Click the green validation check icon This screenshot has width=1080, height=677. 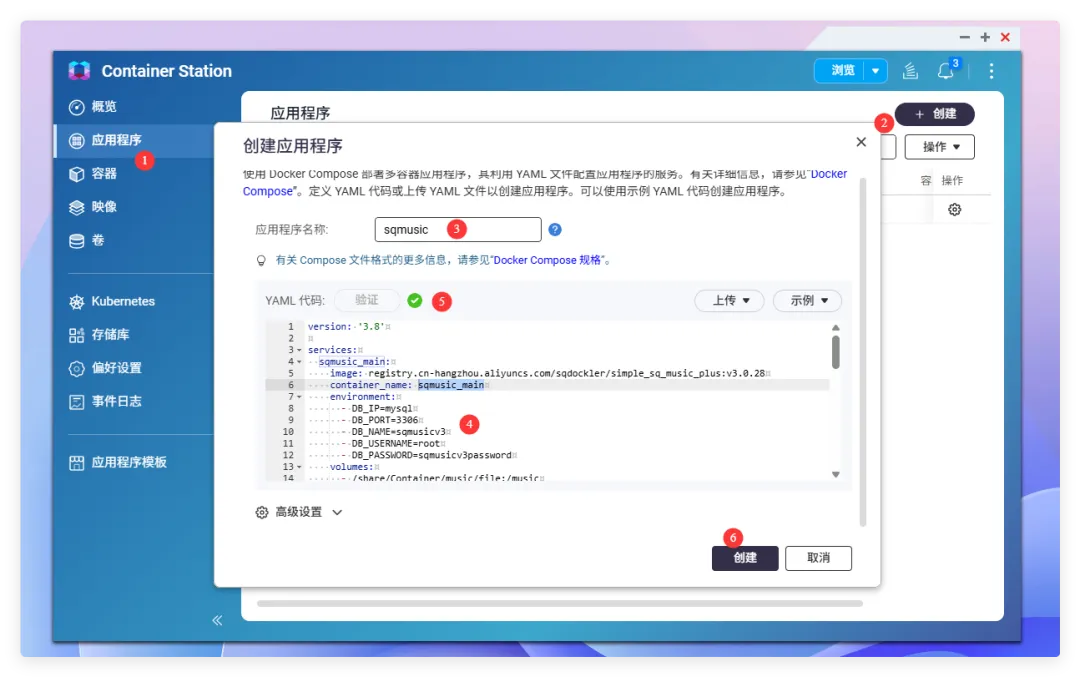pos(415,300)
